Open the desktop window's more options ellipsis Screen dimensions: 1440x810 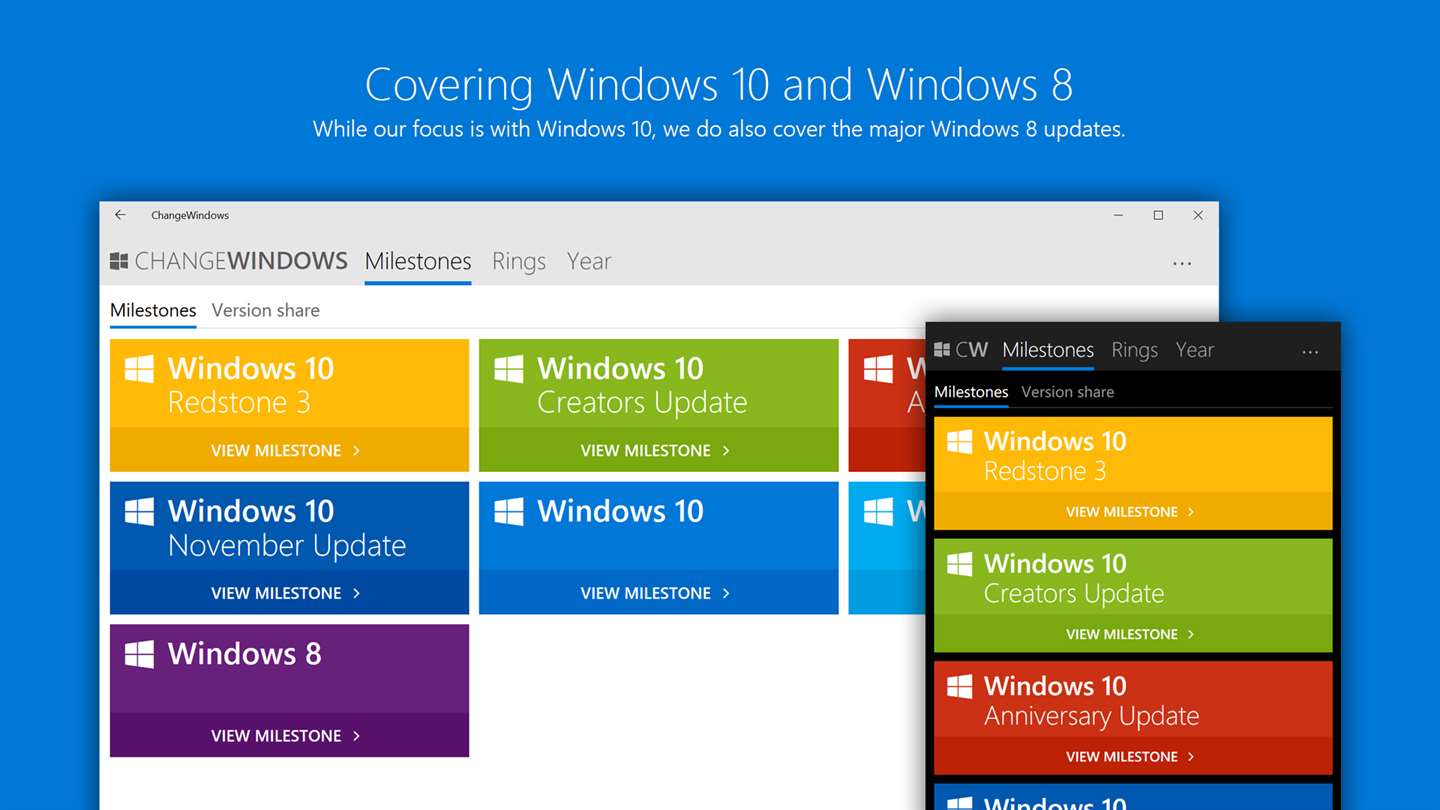click(1182, 264)
